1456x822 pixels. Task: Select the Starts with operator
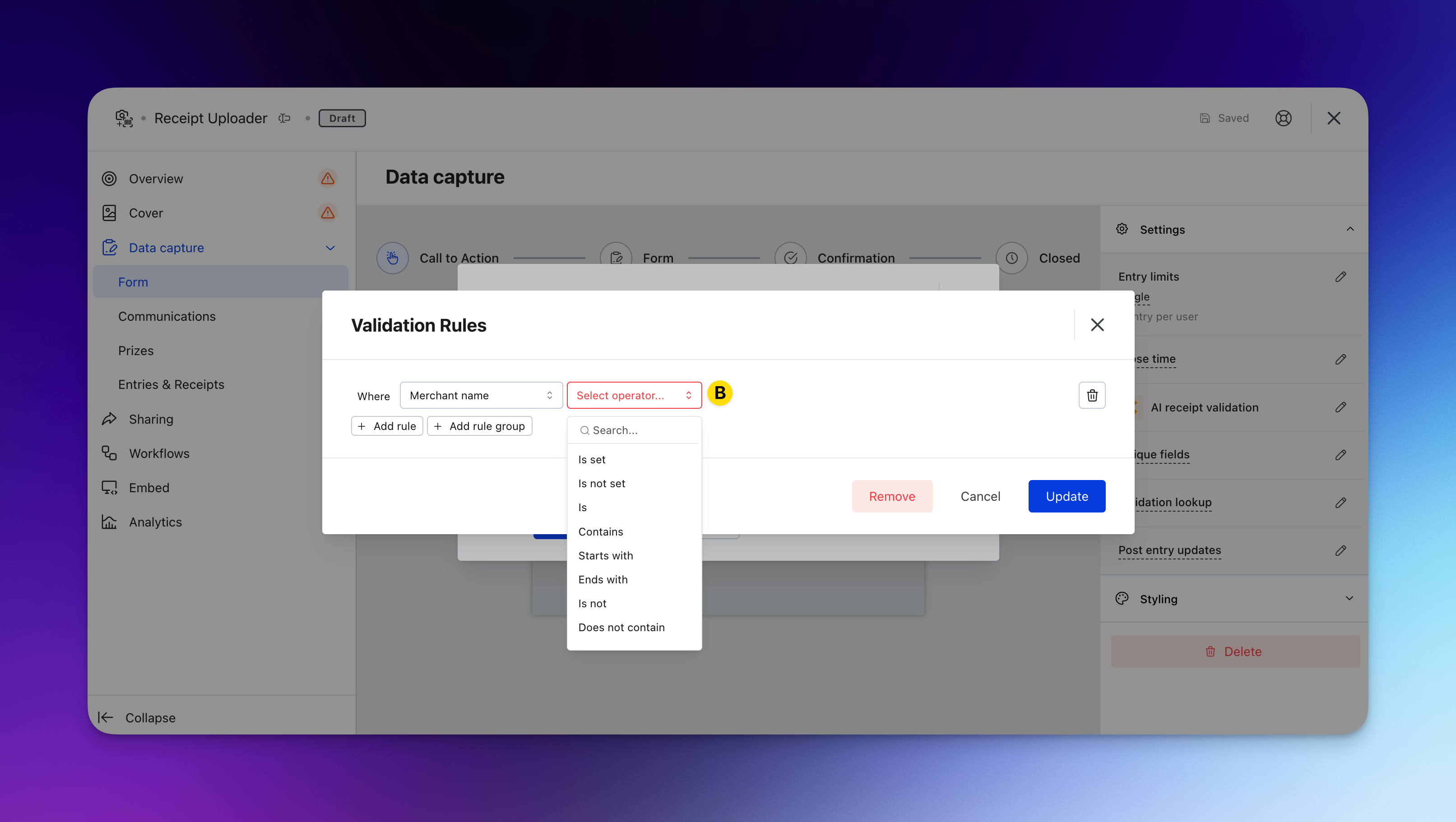pyautogui.click(x=605, y=556)
